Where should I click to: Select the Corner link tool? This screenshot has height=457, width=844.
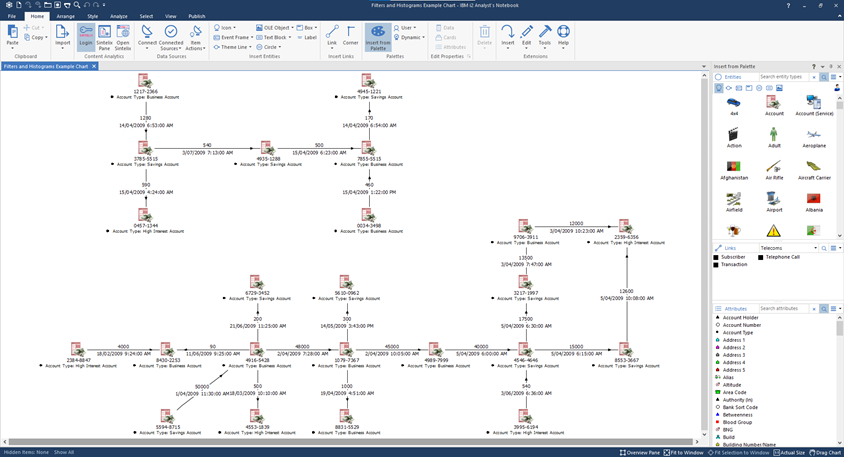pyautogui.click(x=350, y=35)
